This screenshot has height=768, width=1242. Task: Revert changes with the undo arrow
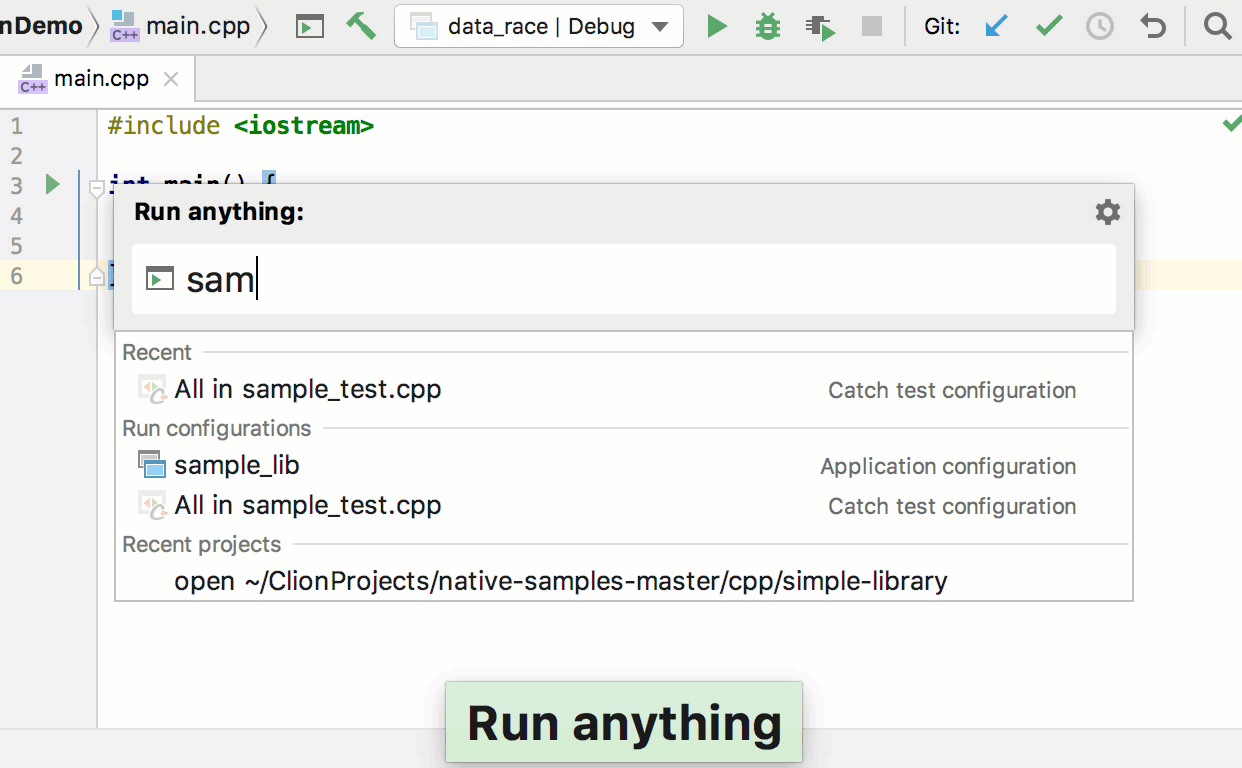(1153, 26)
